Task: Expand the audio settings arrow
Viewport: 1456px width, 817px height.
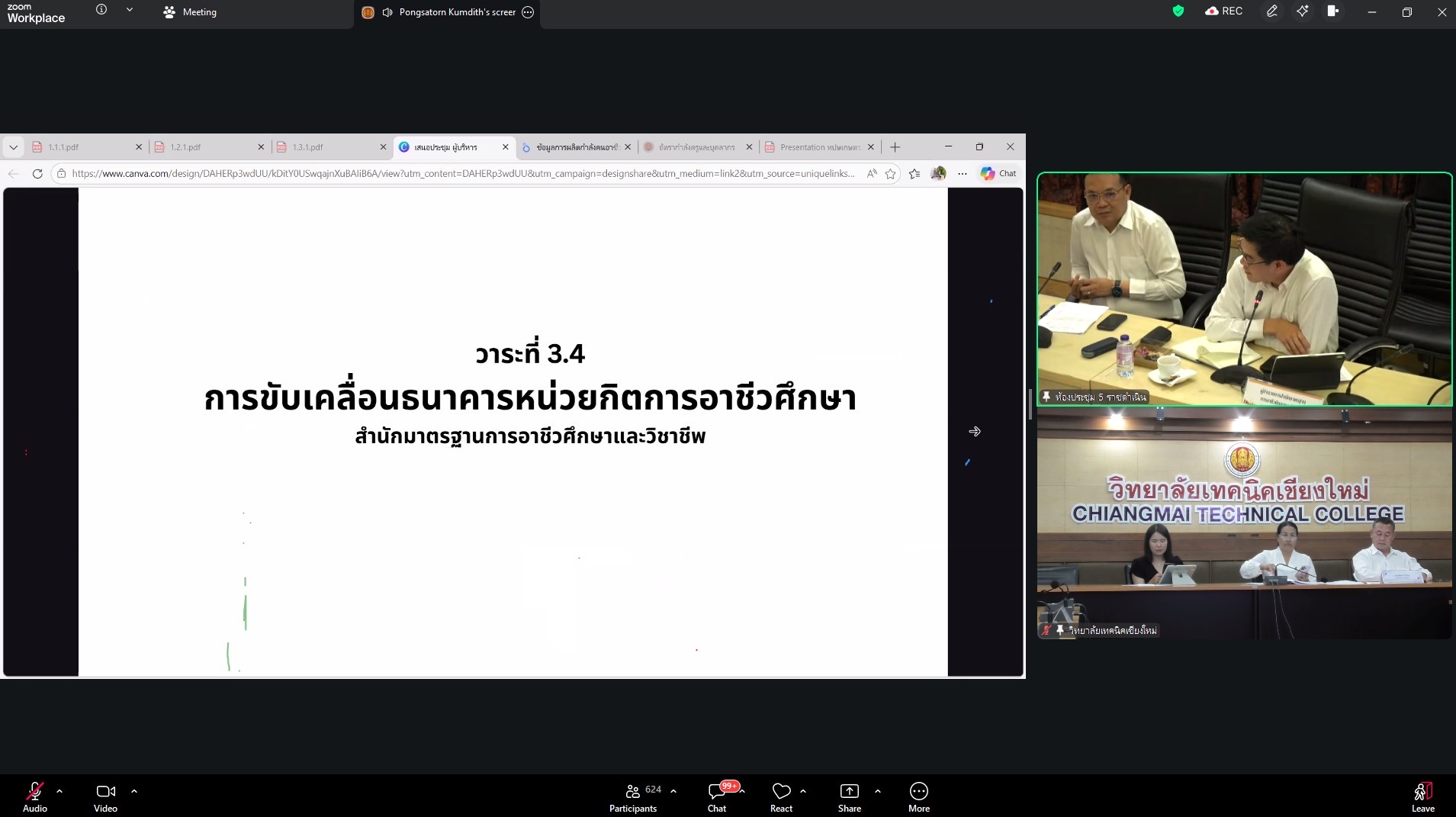Action: pyautogui.click(x=59, y=791)
